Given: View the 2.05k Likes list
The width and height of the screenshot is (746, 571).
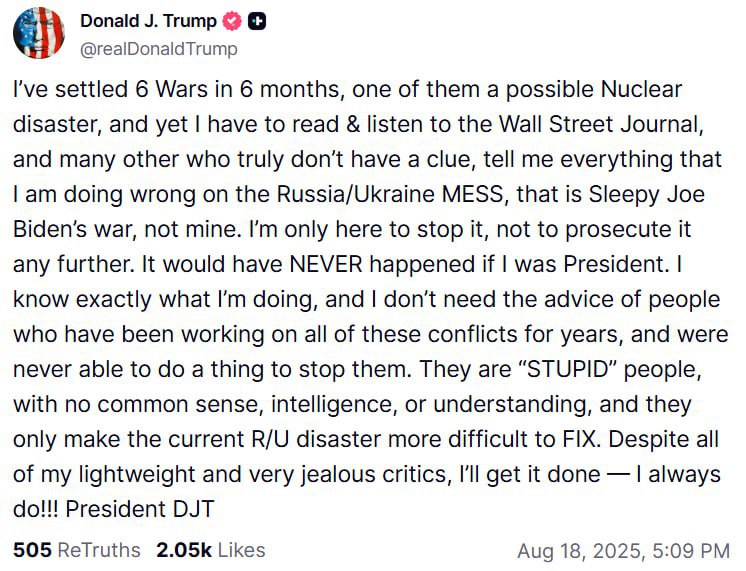Looking at the screenshot, I should [x=210, y=550].
